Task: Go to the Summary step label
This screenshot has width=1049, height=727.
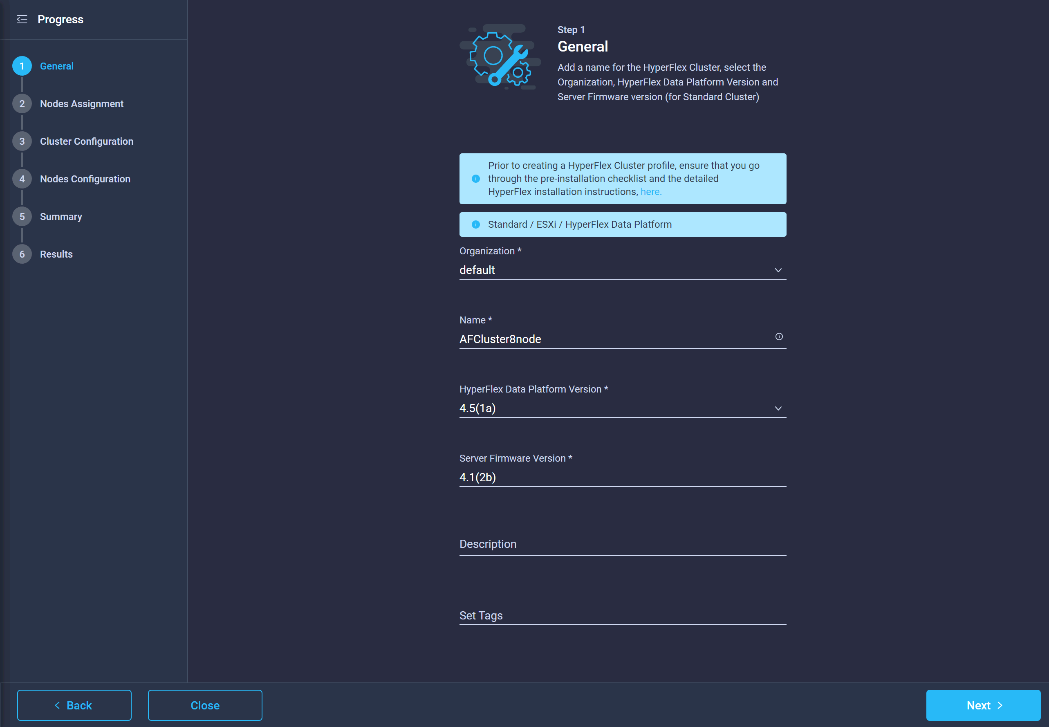Action: tap(61, 217)
